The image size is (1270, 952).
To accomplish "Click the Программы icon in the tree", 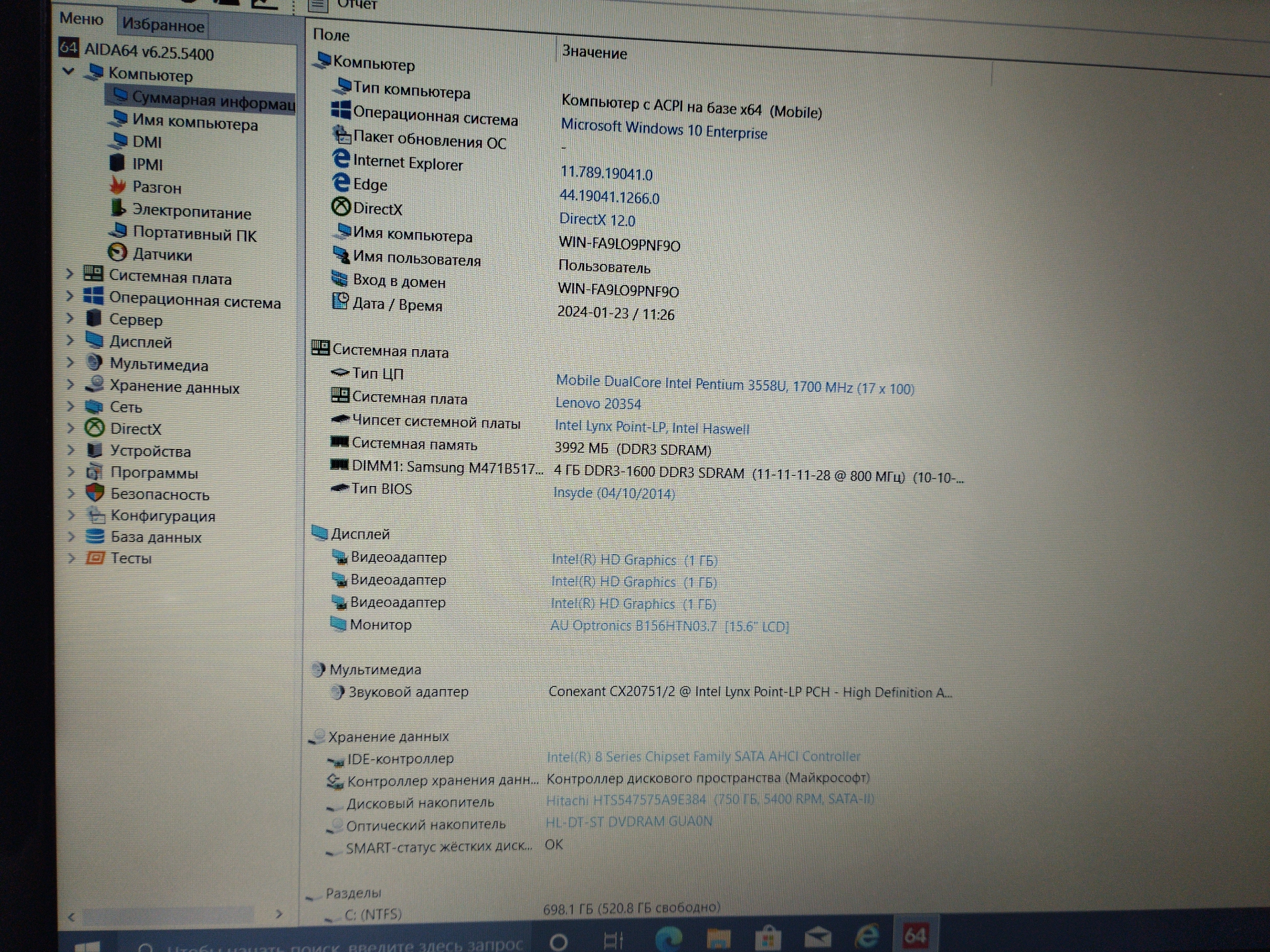I will point(94,472).
